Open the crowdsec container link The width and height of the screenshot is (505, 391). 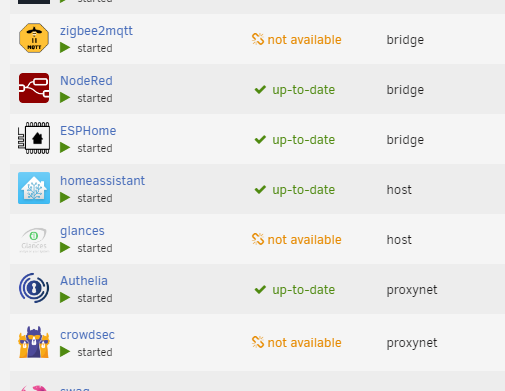[87, 335]
